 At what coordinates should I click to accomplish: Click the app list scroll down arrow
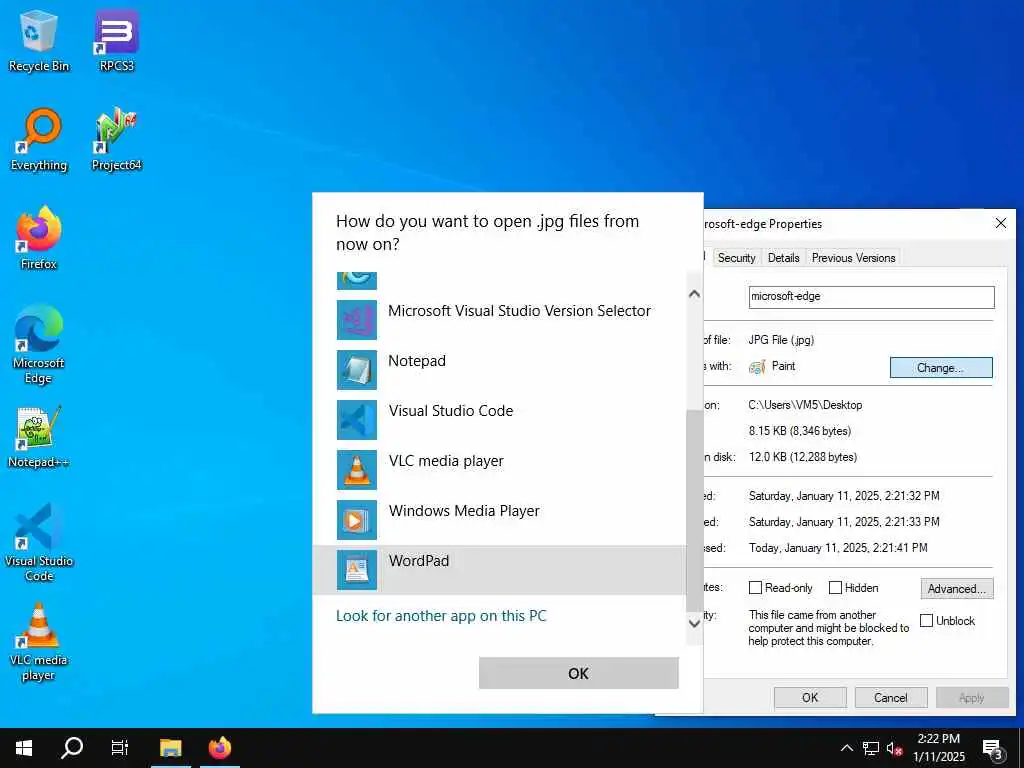point(694,624)
